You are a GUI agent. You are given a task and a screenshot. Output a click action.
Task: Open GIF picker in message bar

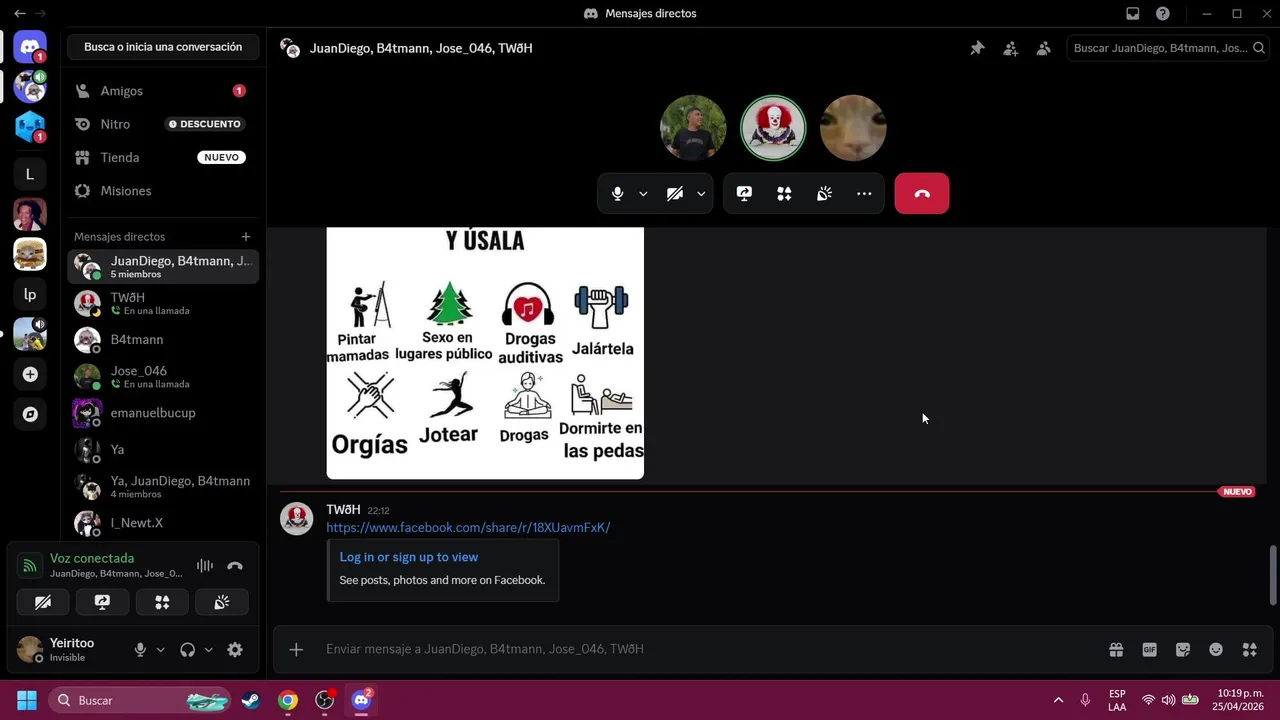click(1149, 650)
